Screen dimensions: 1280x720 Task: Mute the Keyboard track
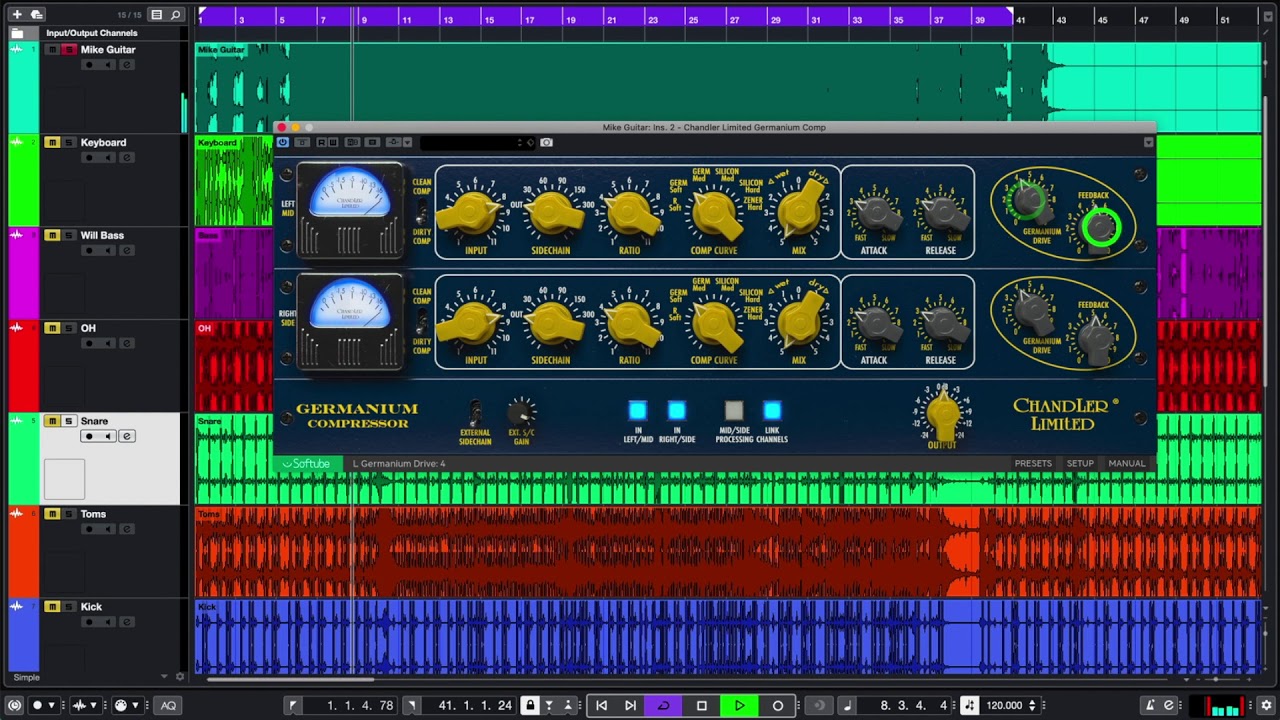[x=52, y=143]
